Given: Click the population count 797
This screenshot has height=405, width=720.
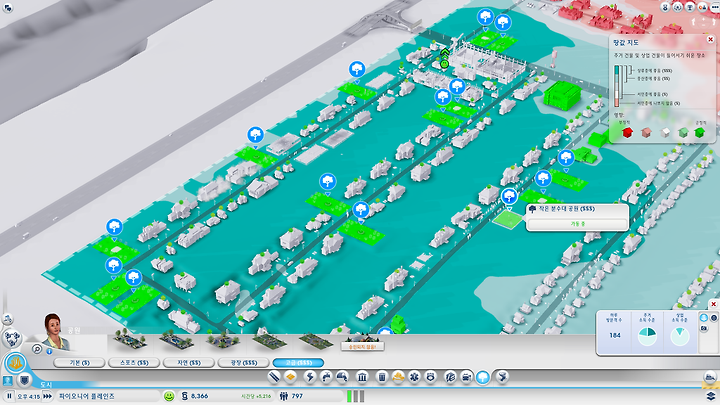Looking at the screenshot, I should 297,396.
